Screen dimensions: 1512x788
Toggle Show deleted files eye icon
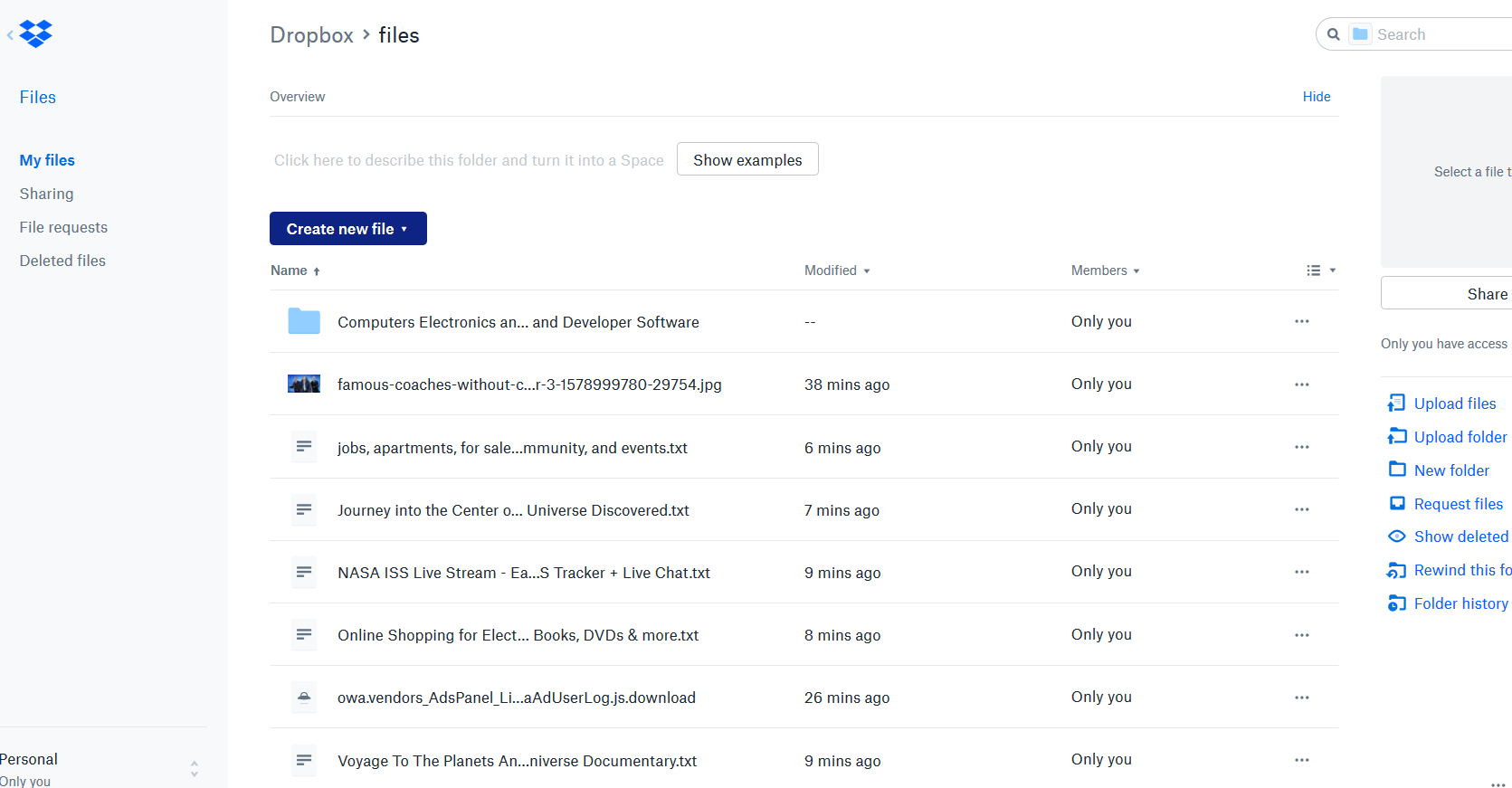(x=1397, y=536)
